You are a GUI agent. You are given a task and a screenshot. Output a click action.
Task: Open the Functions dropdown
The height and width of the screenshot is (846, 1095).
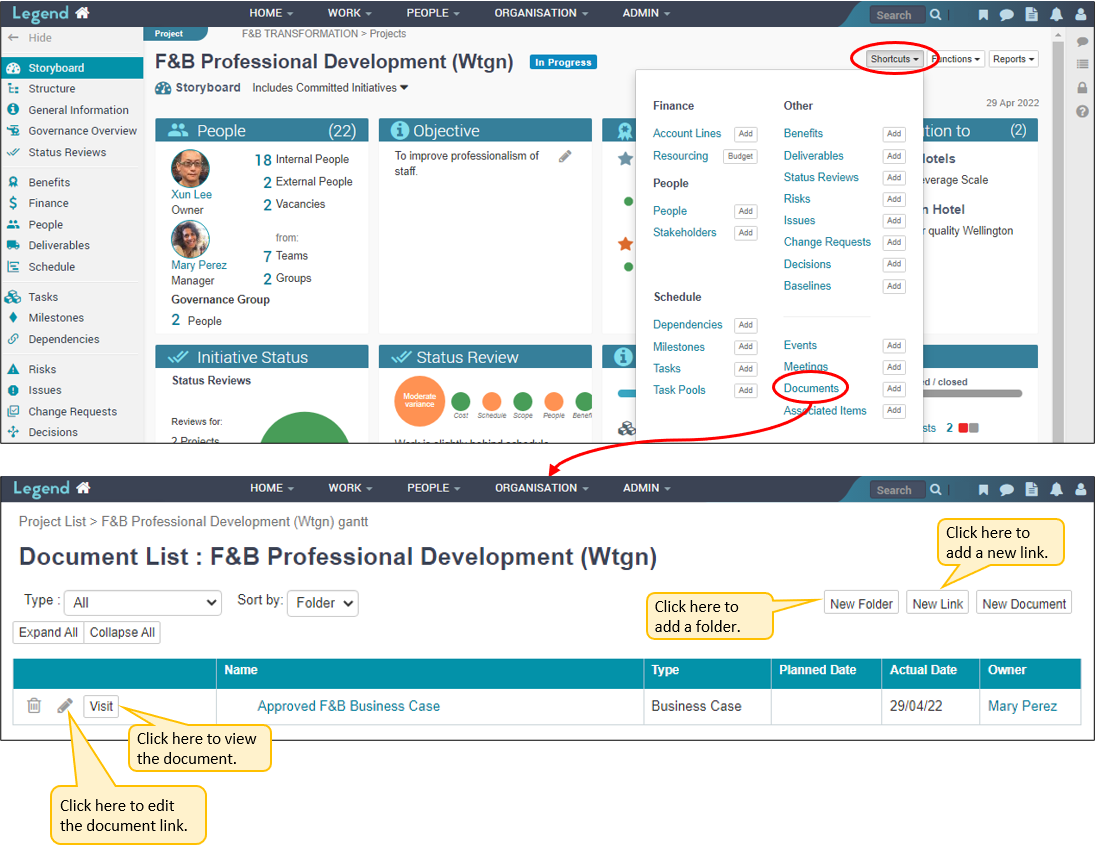(956, 59)
